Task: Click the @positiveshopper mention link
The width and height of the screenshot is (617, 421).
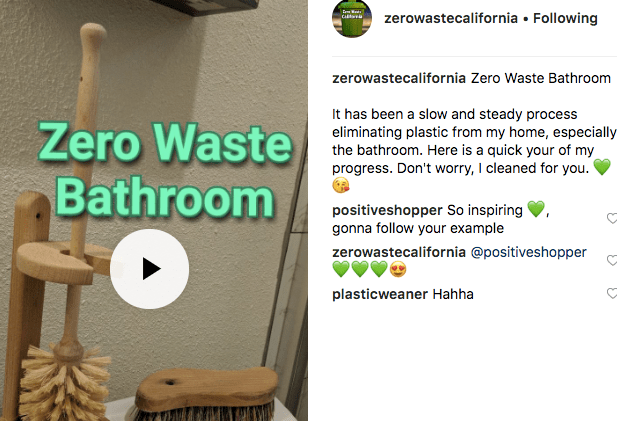Action: click(x=528, y=252)
